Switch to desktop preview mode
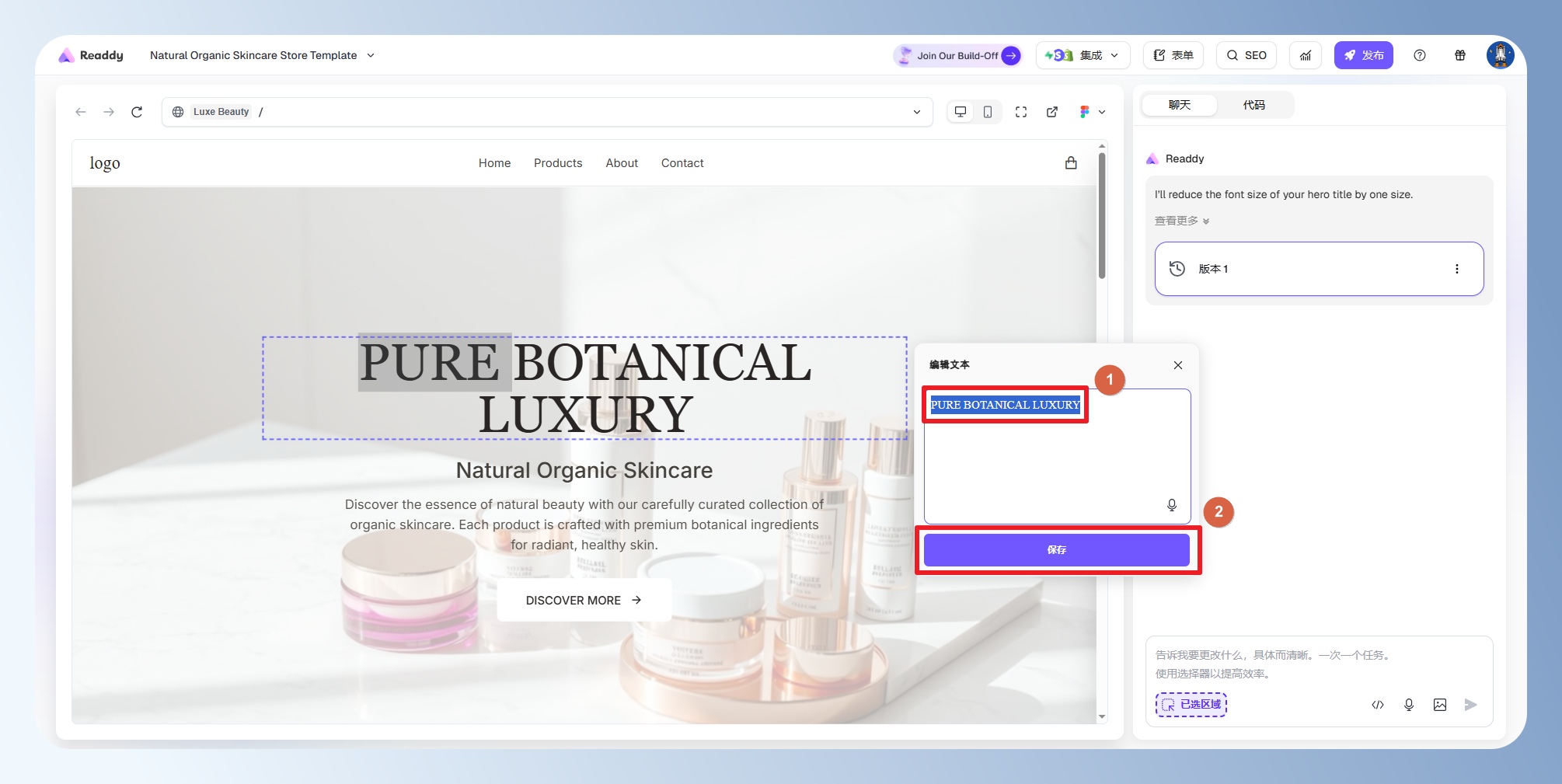This screenshot has width=1562, height=784. pyautogui.click(x=961, y=112)
